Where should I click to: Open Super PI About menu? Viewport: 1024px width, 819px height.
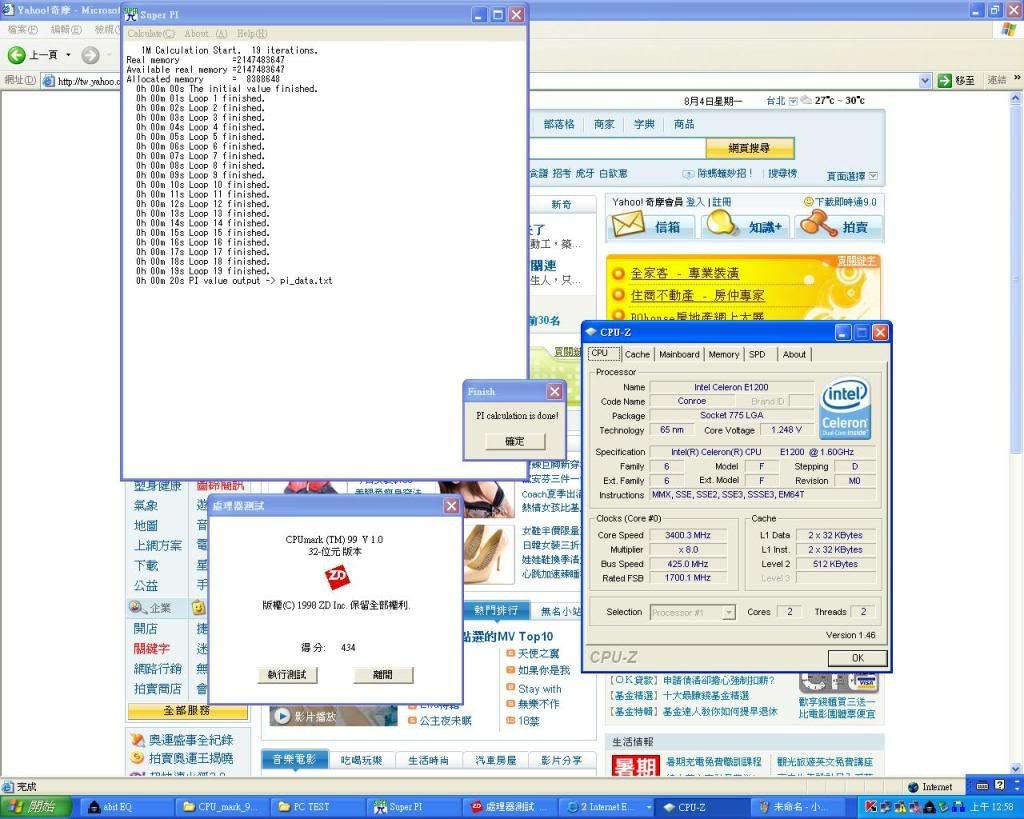click(206, 33)
